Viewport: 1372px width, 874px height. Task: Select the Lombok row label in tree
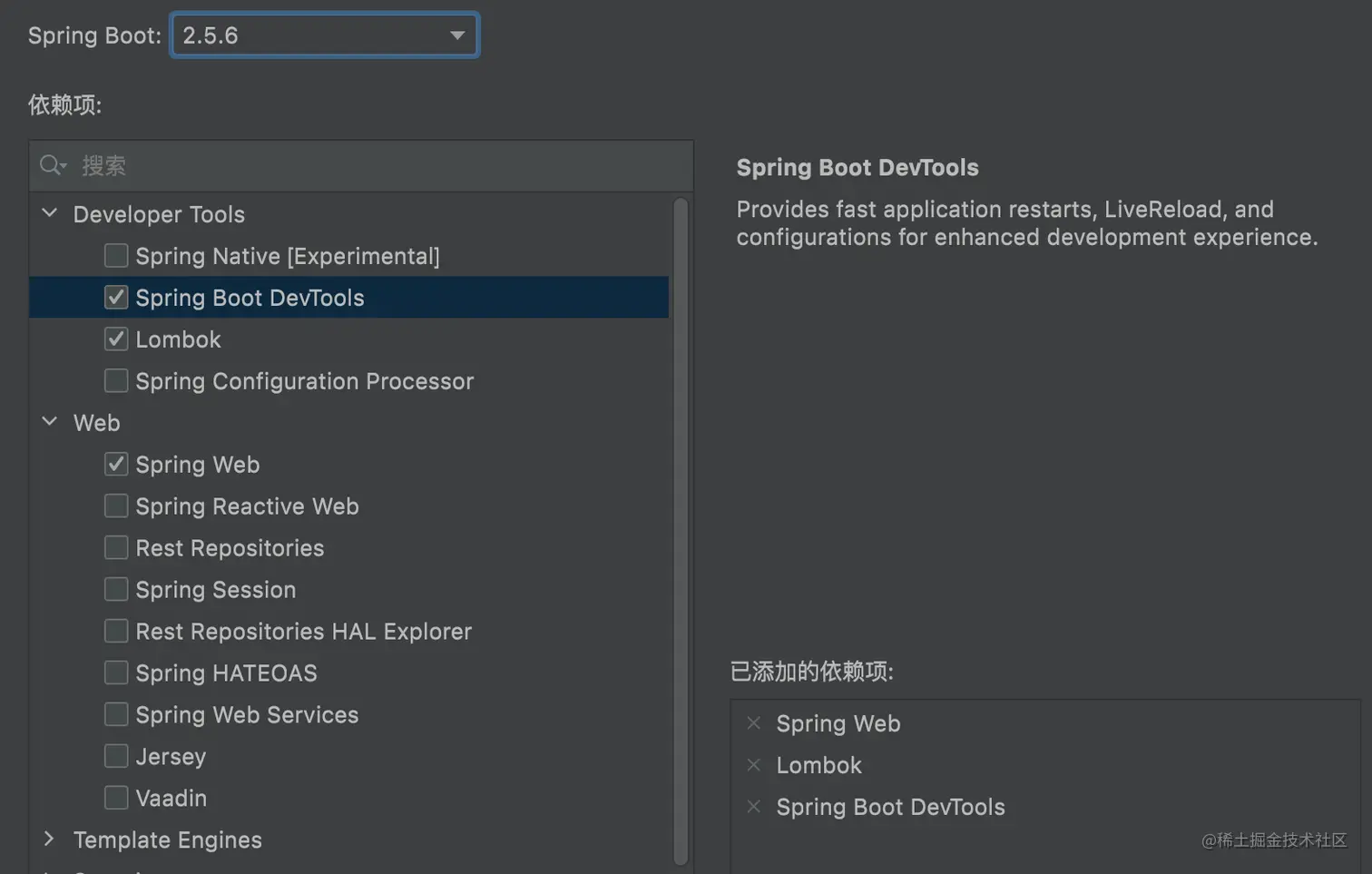[x=178, y=339]
